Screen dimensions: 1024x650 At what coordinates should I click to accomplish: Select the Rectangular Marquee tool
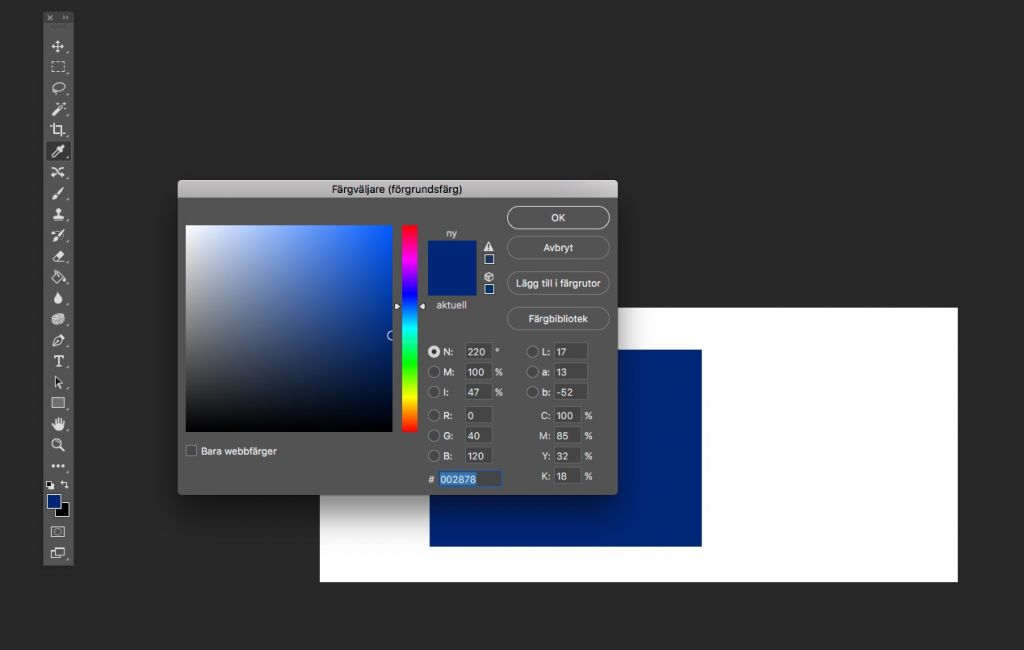(58, 67)
